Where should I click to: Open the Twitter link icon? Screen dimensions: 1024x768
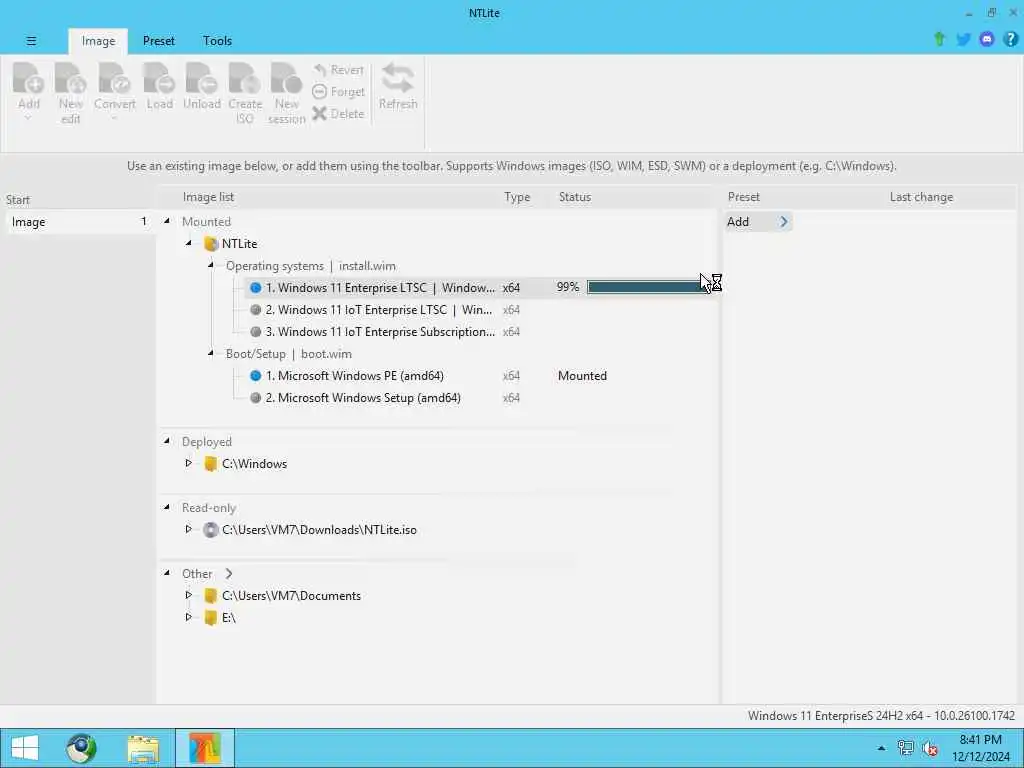pyautogui.click(x=963, y=40)
